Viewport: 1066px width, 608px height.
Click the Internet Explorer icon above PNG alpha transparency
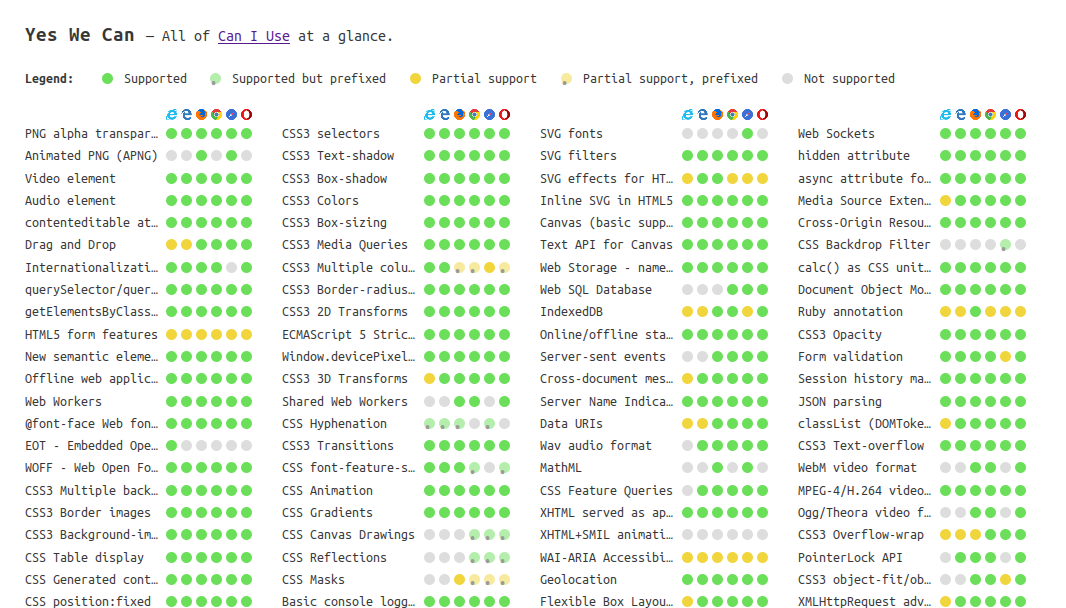click(171, 115)
